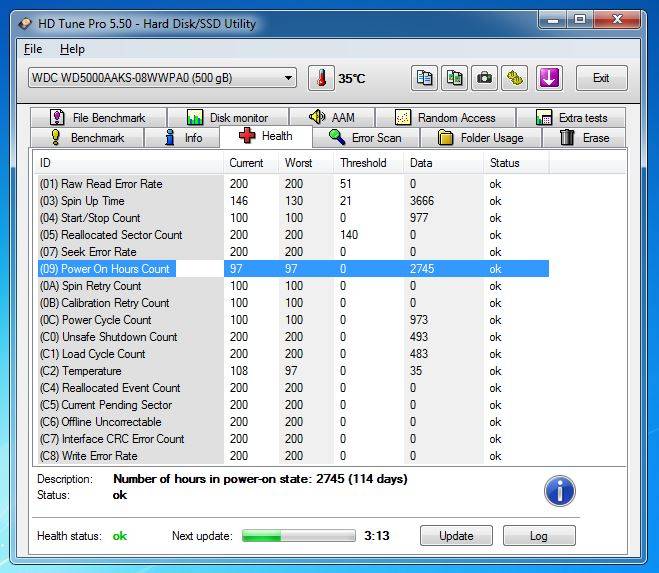The image size is (659, 573).
Task: Minimize the HD Tune Pro window
Action: coord(553,20)
